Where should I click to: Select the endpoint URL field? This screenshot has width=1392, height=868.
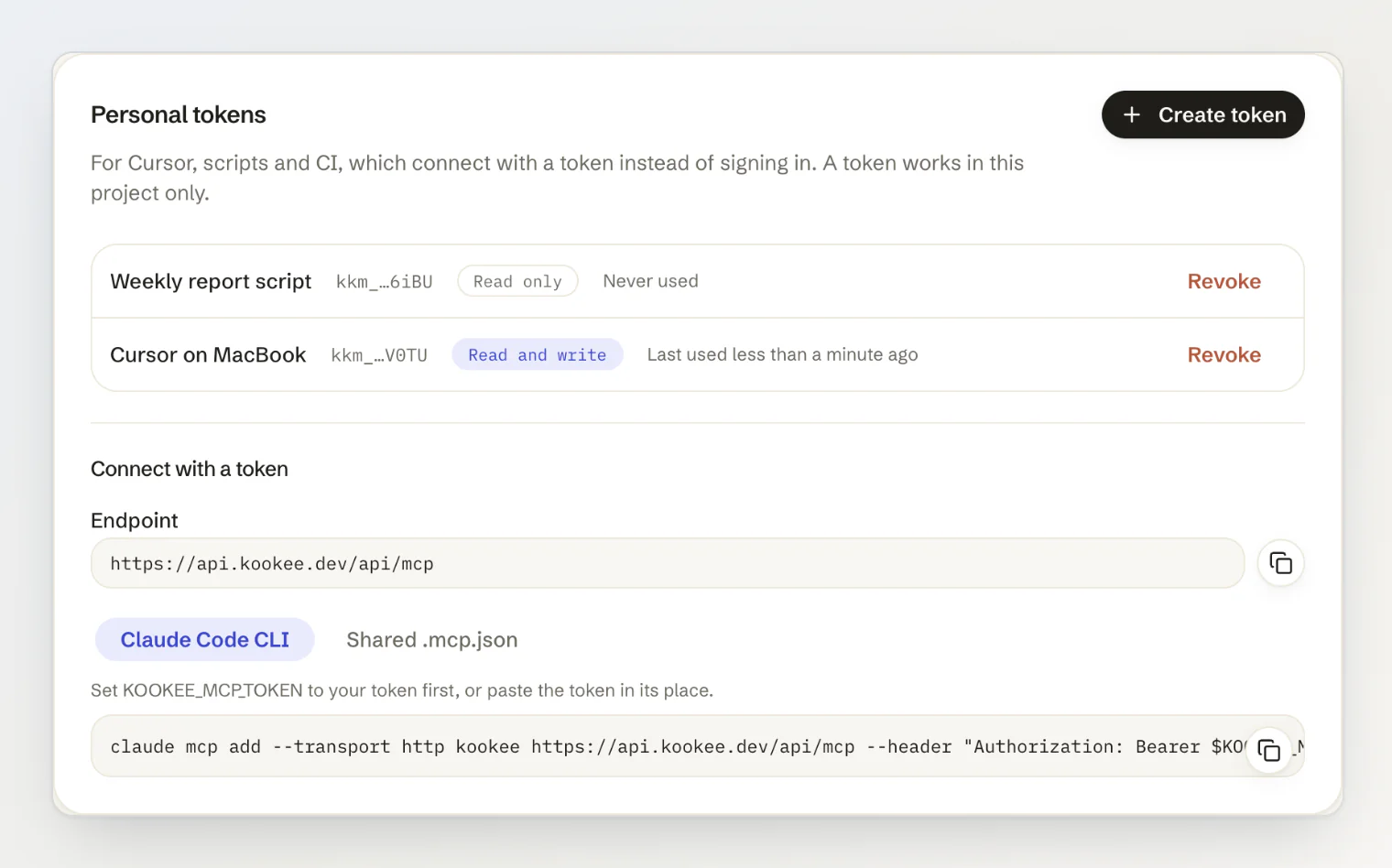point(668,563)
